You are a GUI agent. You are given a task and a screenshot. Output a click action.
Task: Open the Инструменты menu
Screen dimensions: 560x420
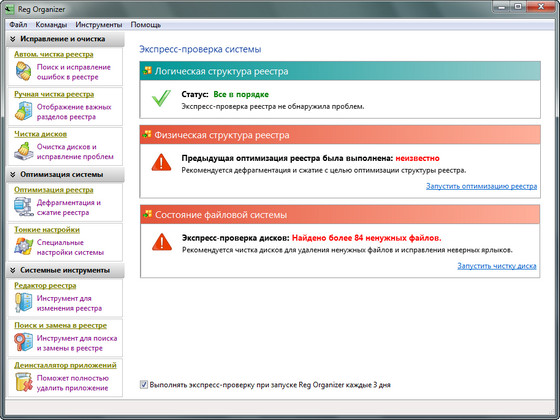coord(99,25)
